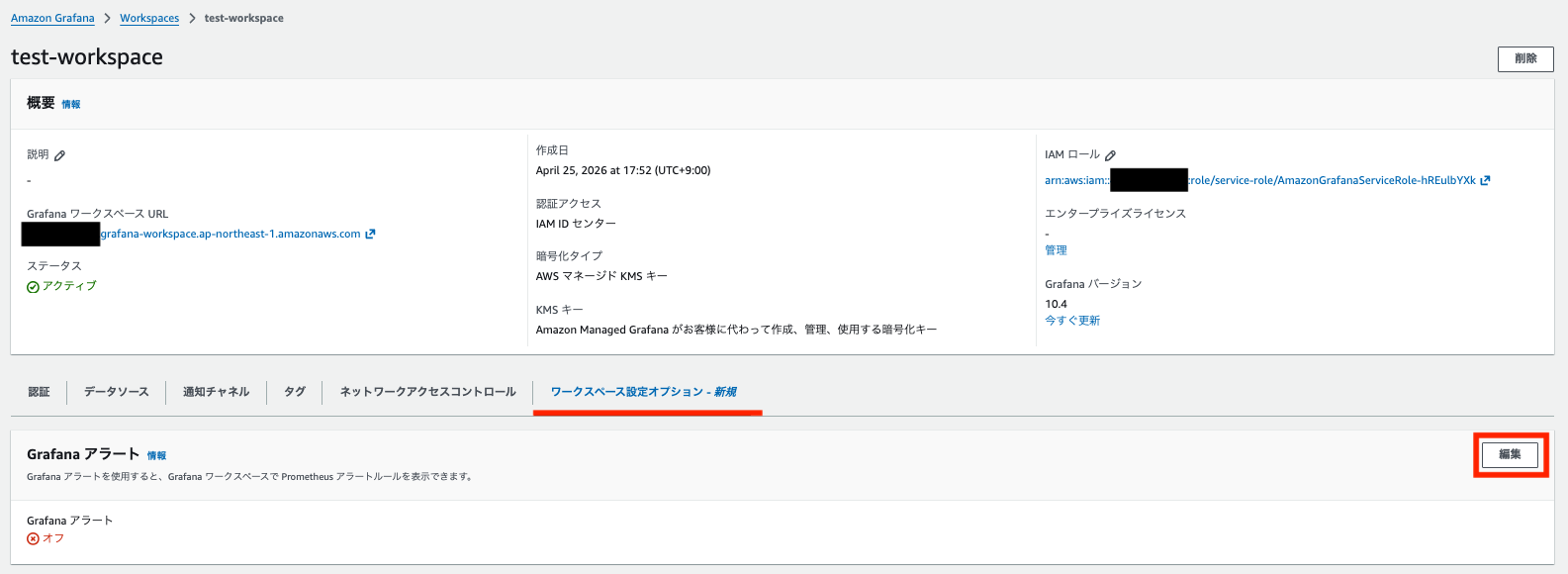
Task: Click IAM ID センター value
Action: (x=576, y=224)
